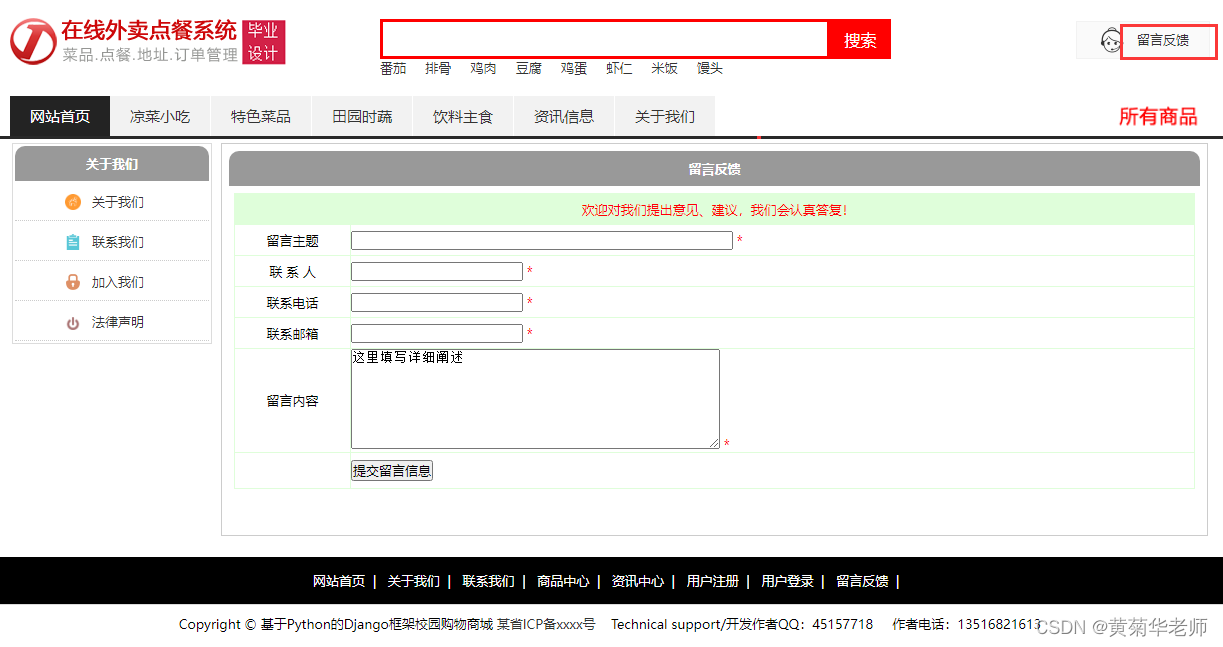Click the 所有商品 link
The height and width of the screenshot is (647, 1223).
pyautogui.click(x=1158, y=117)
